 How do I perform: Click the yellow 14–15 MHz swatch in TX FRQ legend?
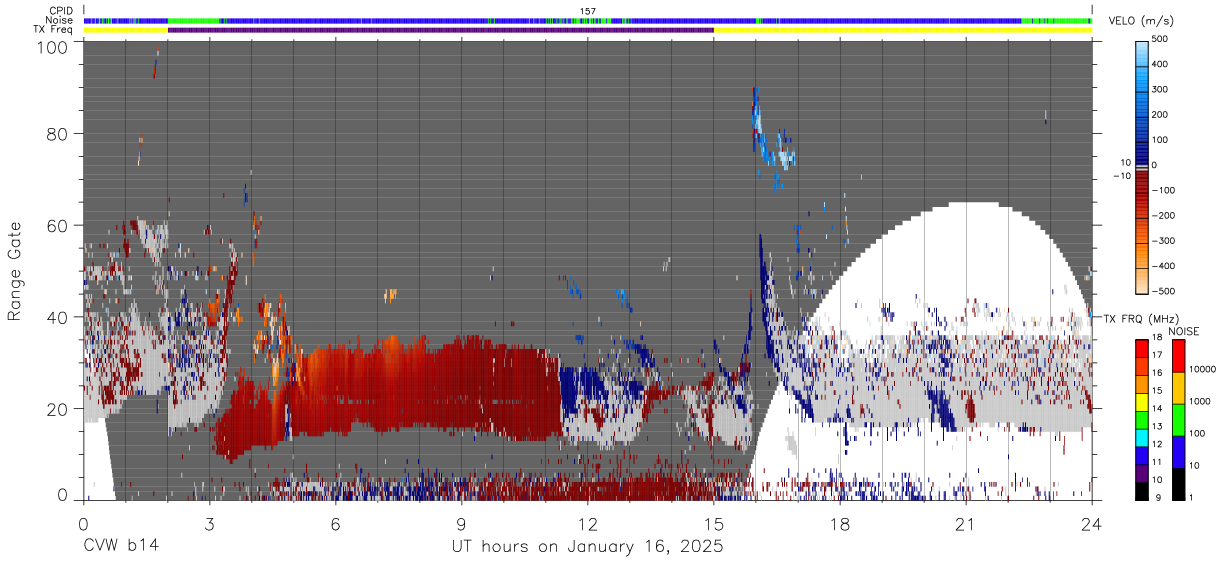pyautogui.click(x=1142, y=401)
